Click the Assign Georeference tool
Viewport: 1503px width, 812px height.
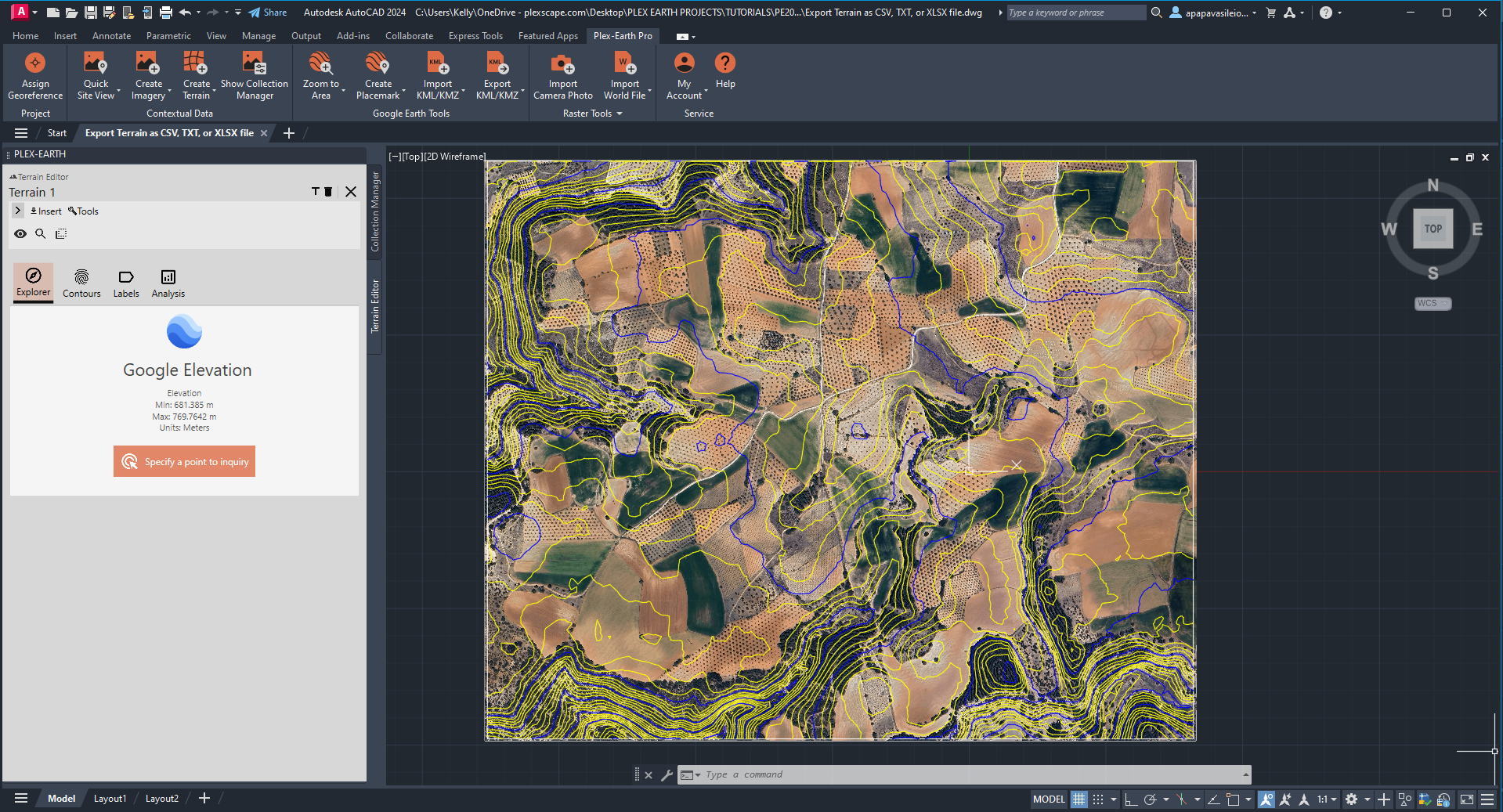(35, 76)
